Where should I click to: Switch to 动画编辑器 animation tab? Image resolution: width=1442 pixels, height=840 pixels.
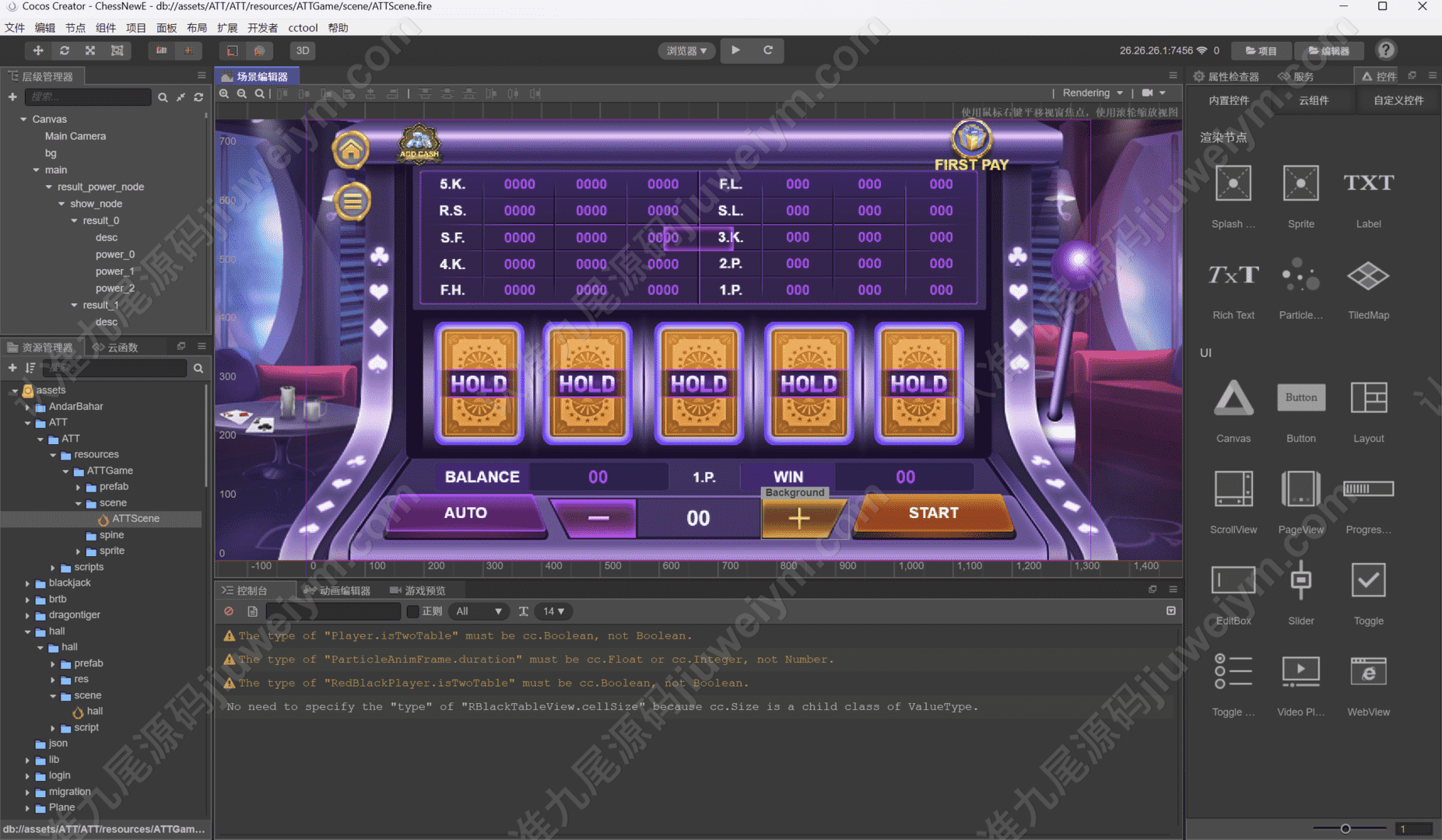pos(339,590)
